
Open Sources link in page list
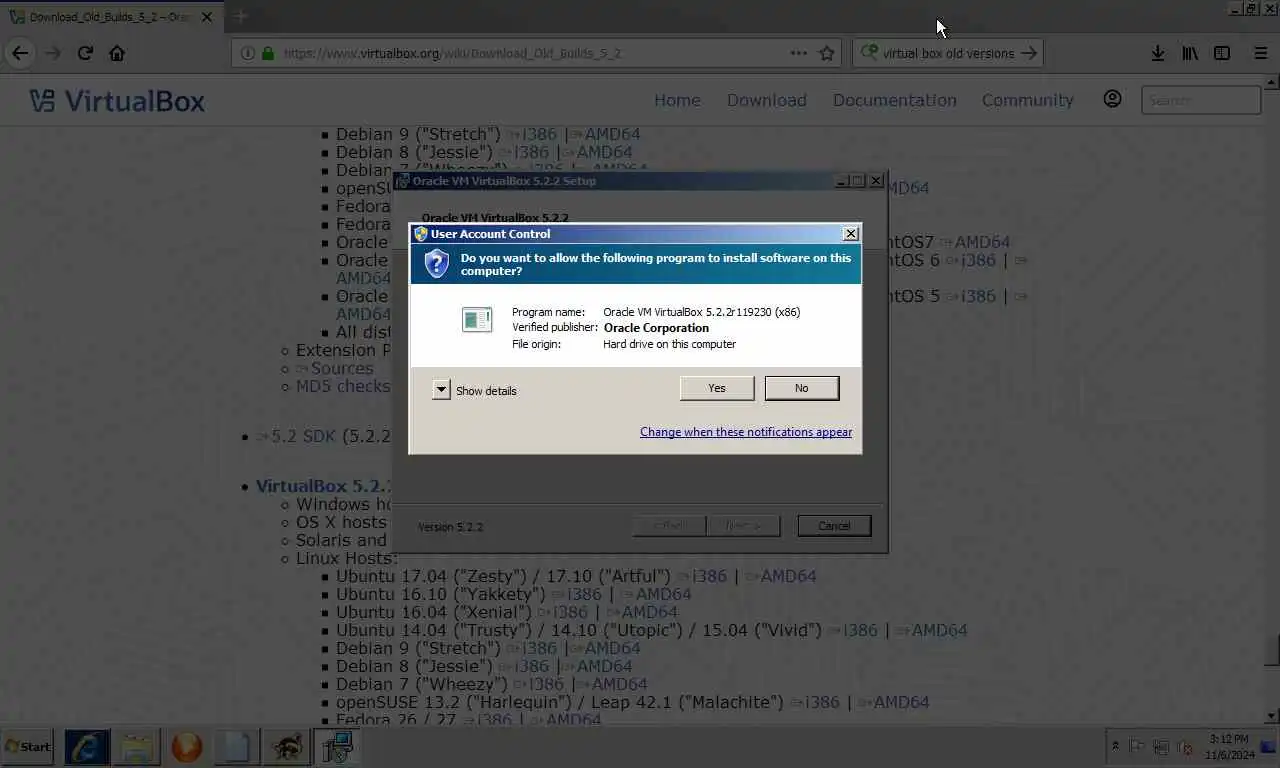(x=335, y=368)
